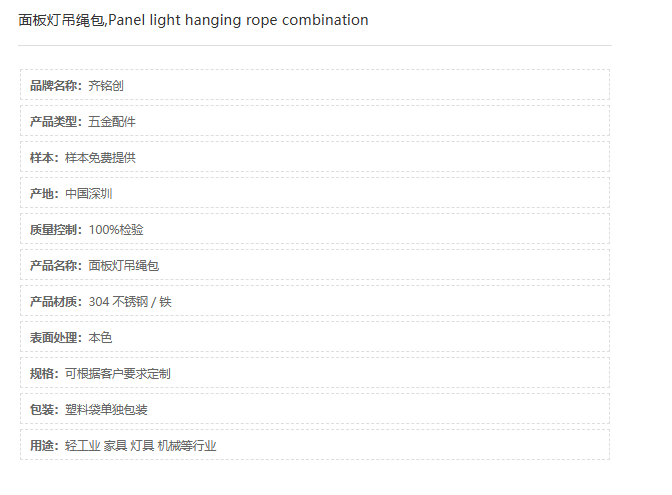Select the 100%检验 value text

pos(116,230)
